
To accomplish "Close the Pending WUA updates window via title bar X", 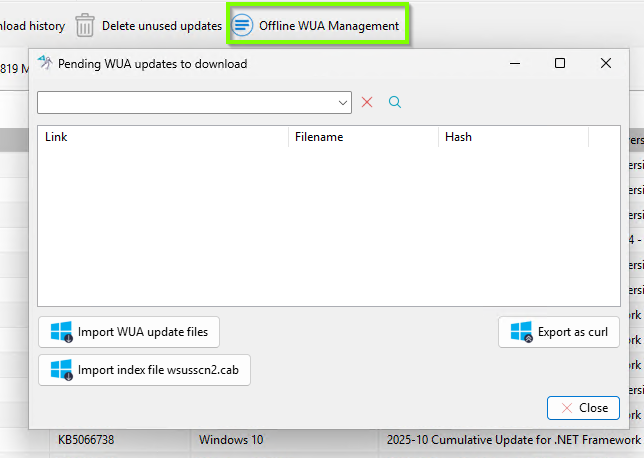I will [x=606, y=63].
